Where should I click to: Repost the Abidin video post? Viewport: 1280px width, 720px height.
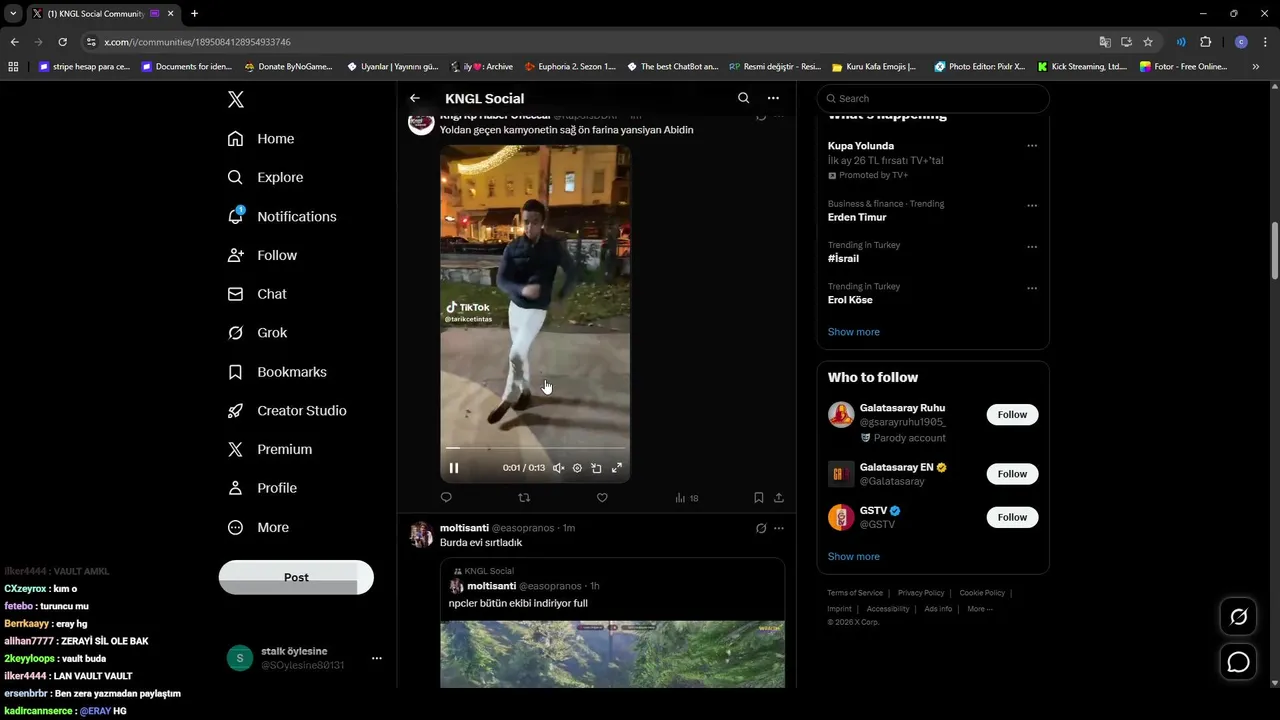click(524, 497)
